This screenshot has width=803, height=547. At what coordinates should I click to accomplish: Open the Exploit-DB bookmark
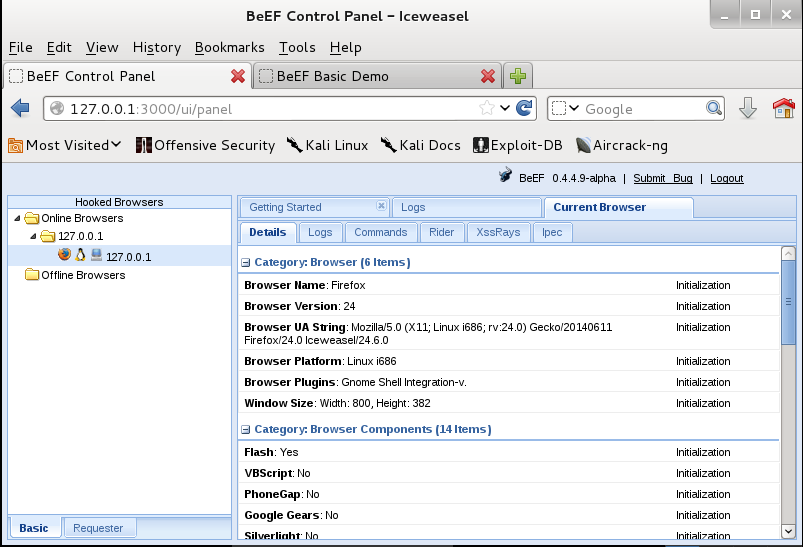click(x=518, y=145)
